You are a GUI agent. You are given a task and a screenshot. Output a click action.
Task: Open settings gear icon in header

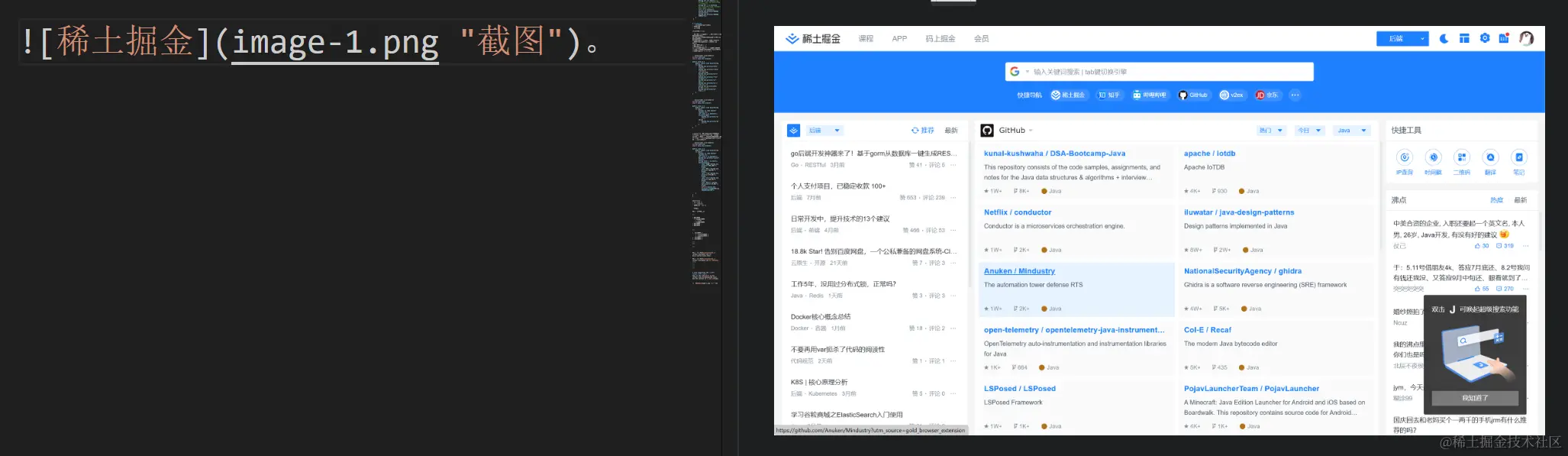click(x=1485, y=38)
